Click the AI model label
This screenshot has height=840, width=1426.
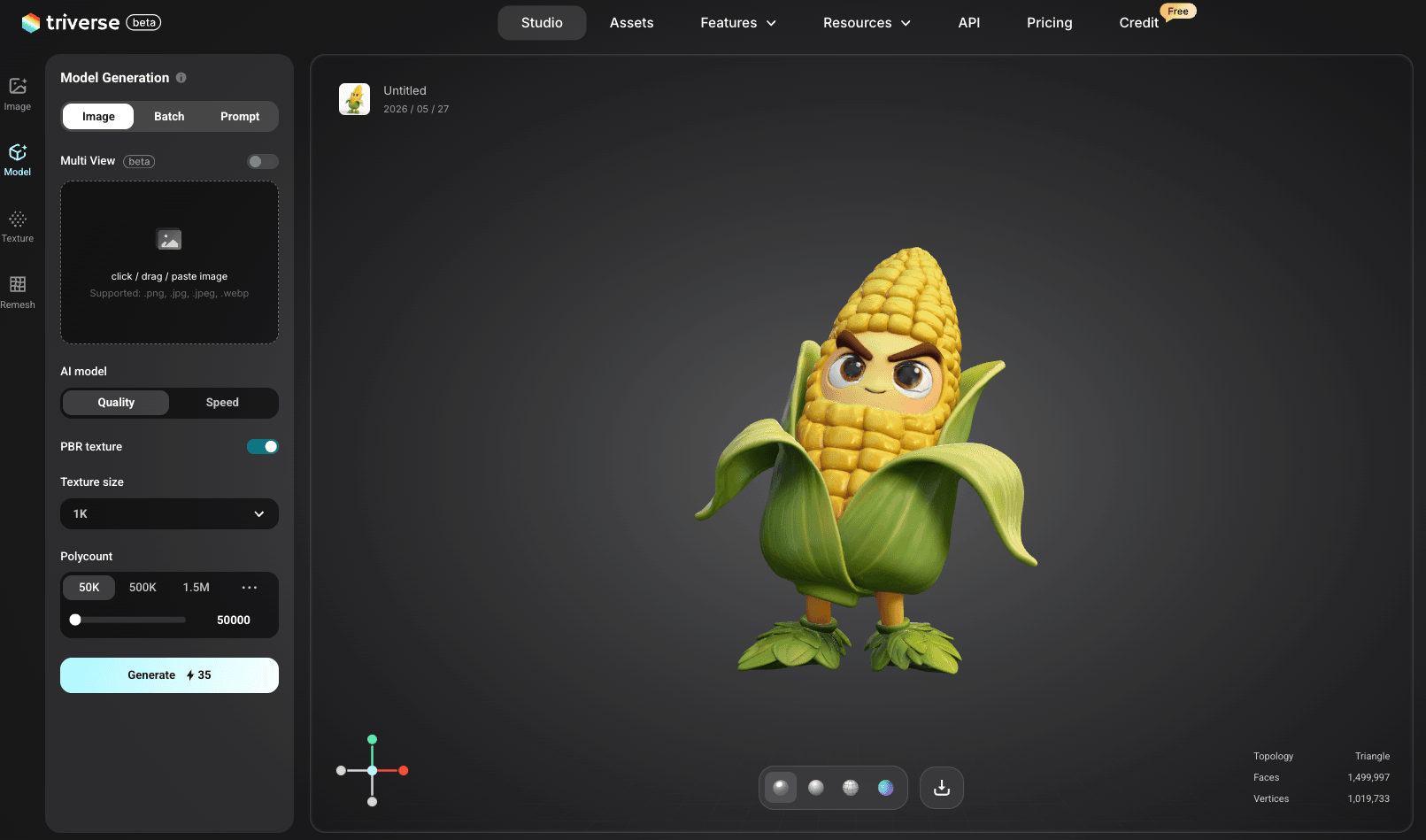pos(83,372)
